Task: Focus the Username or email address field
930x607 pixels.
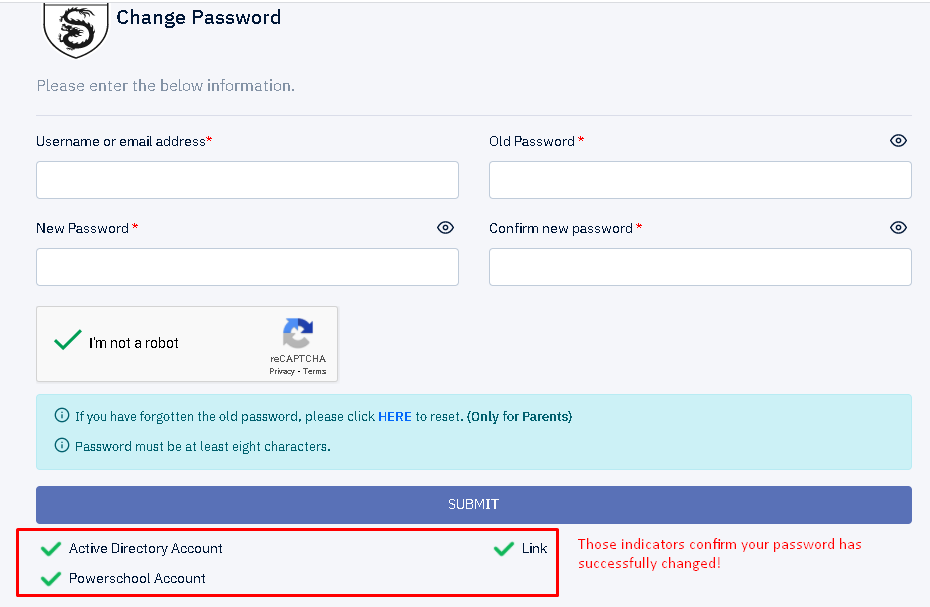Action: [247, 180]
